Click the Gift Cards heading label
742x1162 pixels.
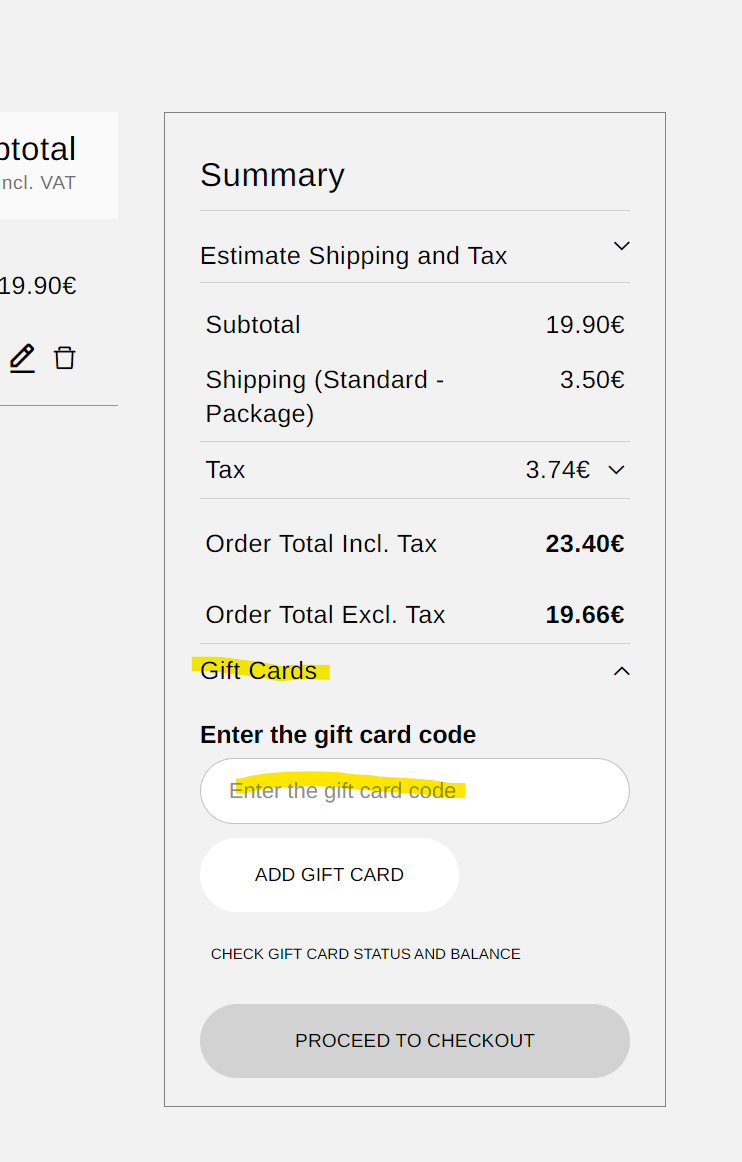(258, 671)
